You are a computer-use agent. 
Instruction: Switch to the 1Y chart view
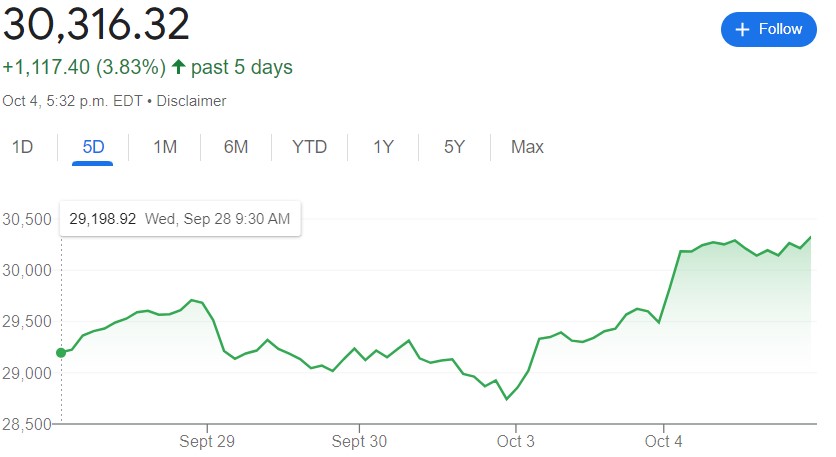(383, 147)
